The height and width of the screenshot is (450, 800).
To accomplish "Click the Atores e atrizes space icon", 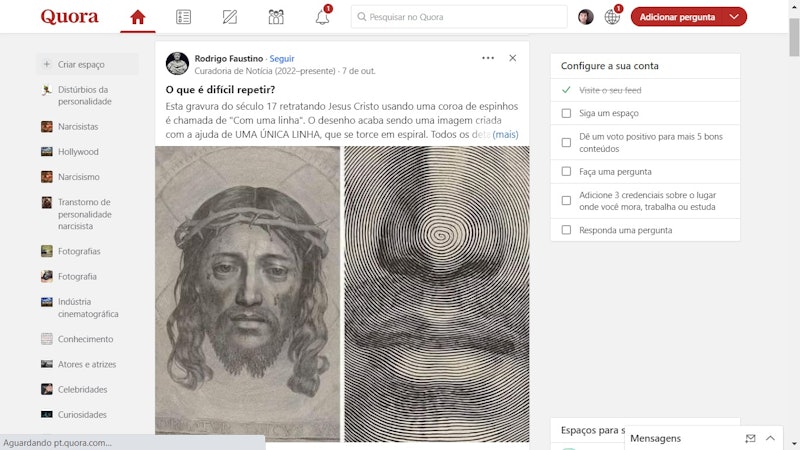I will (x=46, y=364).
